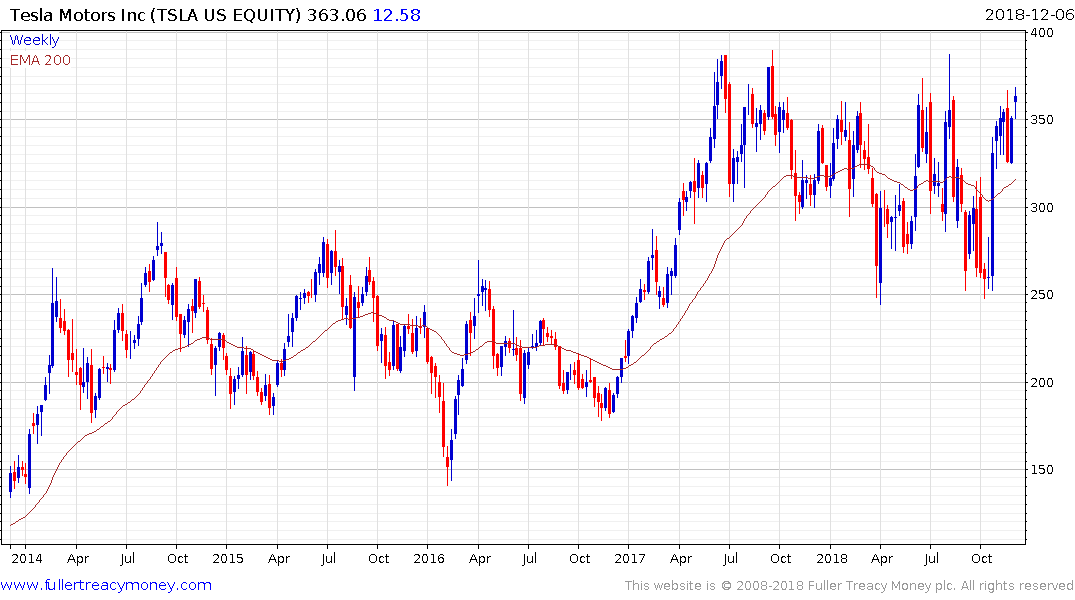The width and height of the screenshot is (1075, 600).
Task: Click the 2016 year axis label
Action: click(x=428, y=558)
